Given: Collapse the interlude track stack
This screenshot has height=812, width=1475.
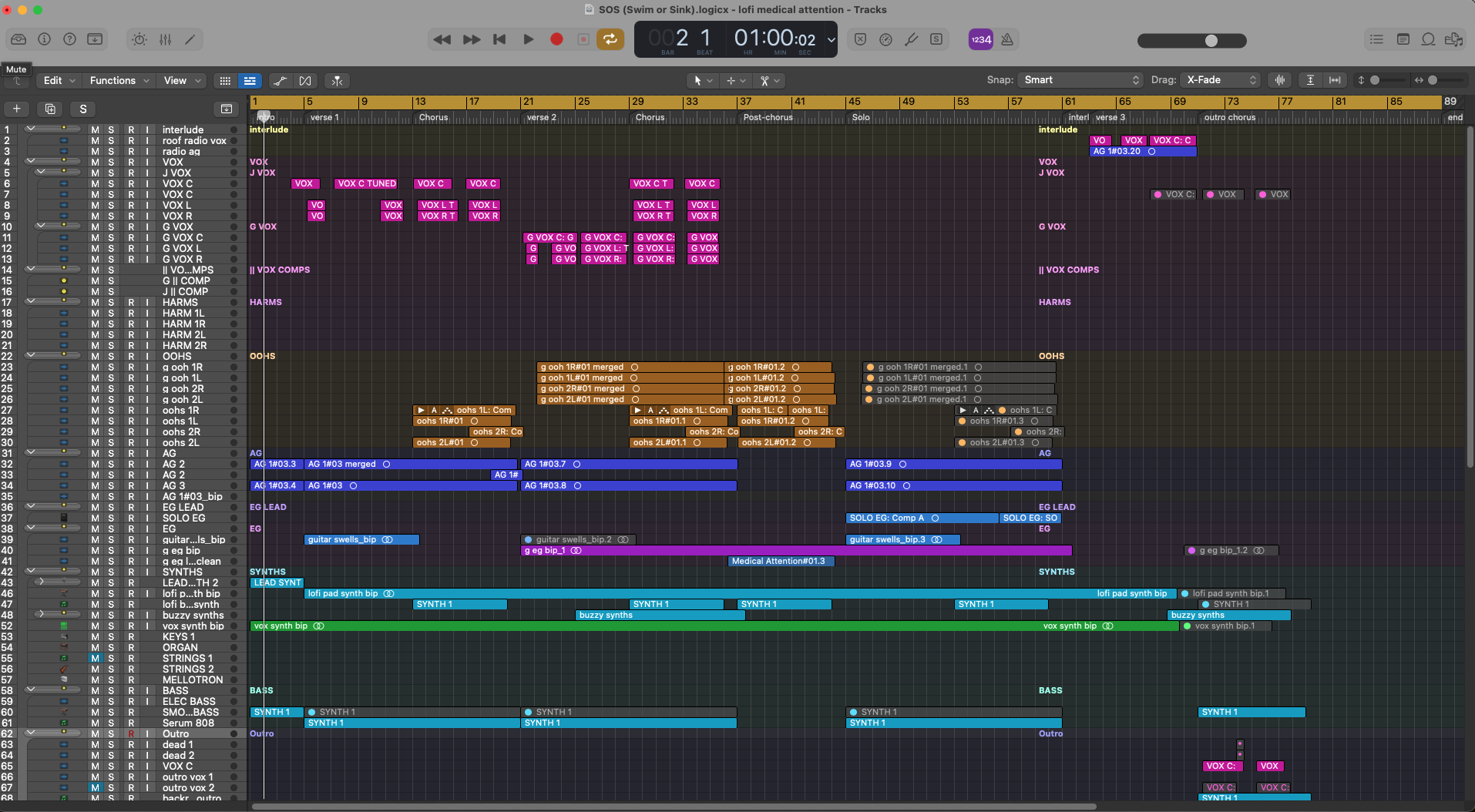Looking at the screenshot, I should tap(31, 129).
